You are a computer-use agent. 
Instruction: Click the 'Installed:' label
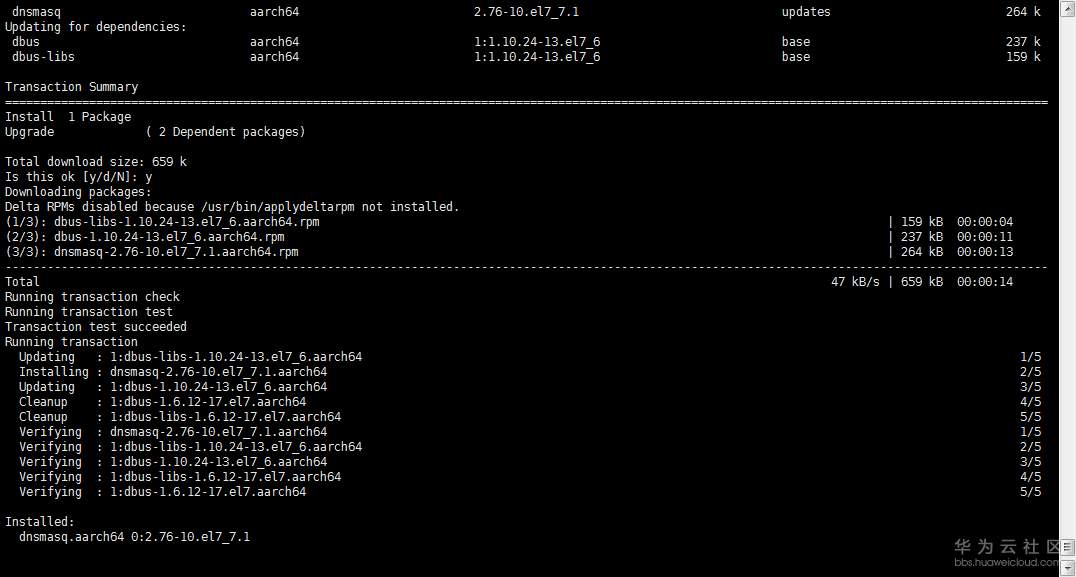(x=39, y=522)
